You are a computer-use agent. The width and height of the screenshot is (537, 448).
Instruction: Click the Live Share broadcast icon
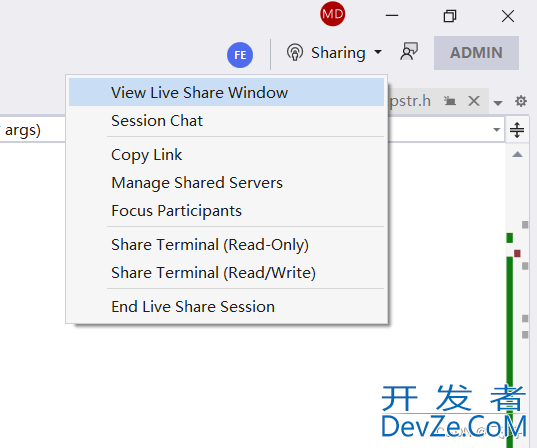[x=295, y=53]
